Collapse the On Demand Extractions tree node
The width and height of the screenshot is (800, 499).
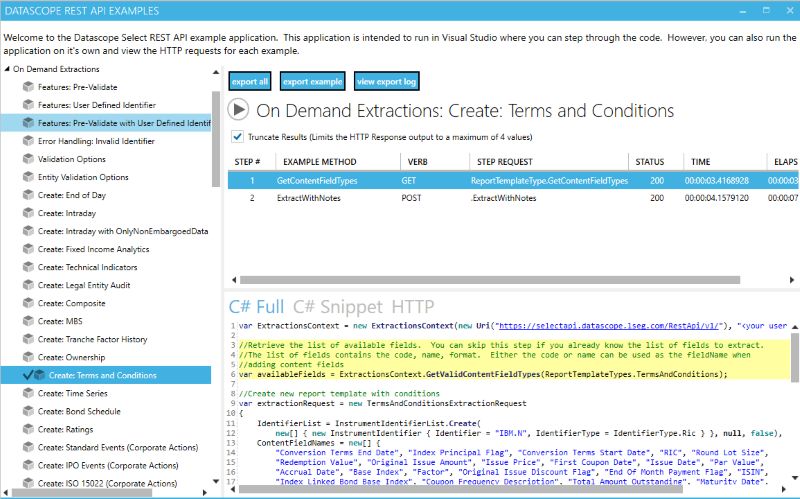(7, 69)
